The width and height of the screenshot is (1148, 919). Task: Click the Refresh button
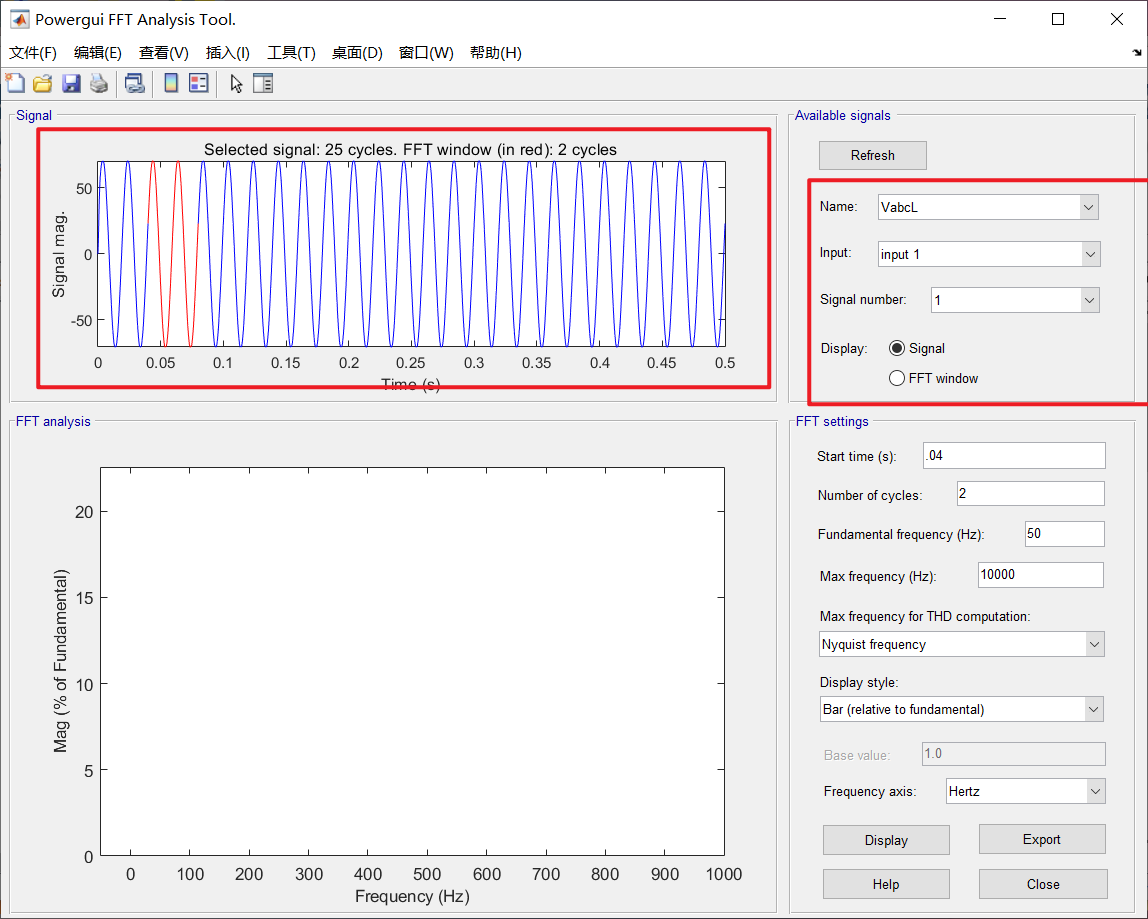[x=872, y=155]
